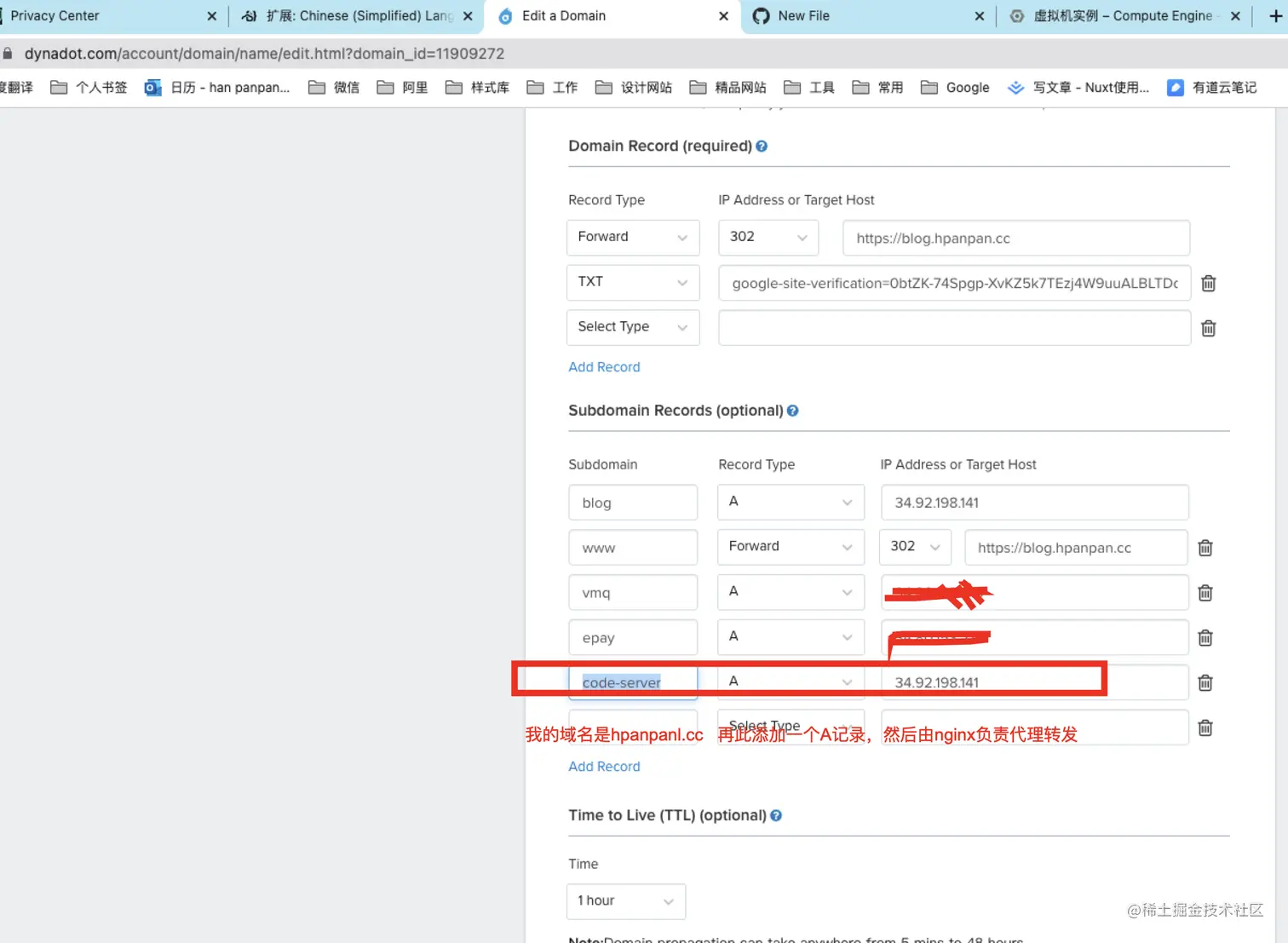This screenshot has width=1288, height=943.
Task: Open the 设计网站 bookmark folder
Action: click(x=634, y=88)
